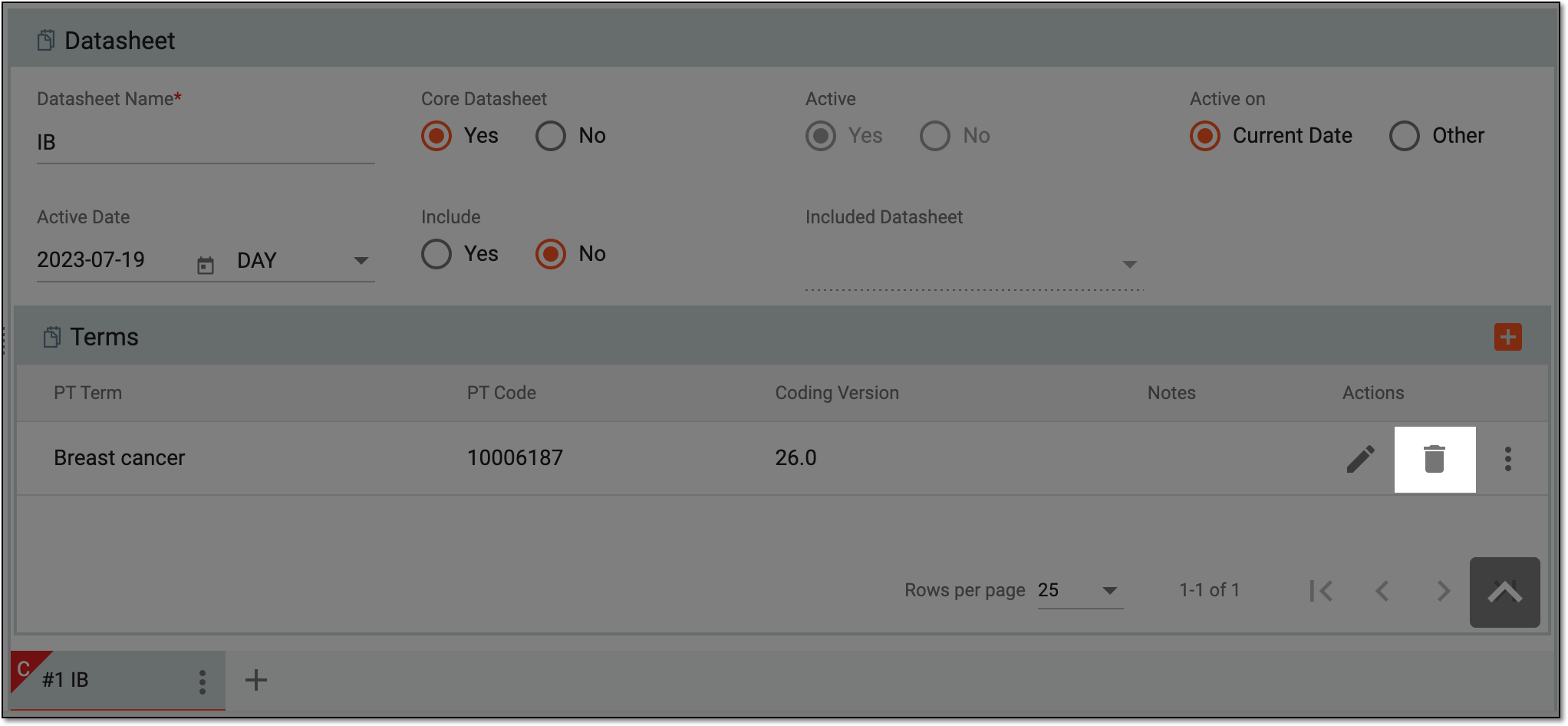Click the Datasheet header clipboard icon
This screenshot has height=726, width=1568.
46,40
